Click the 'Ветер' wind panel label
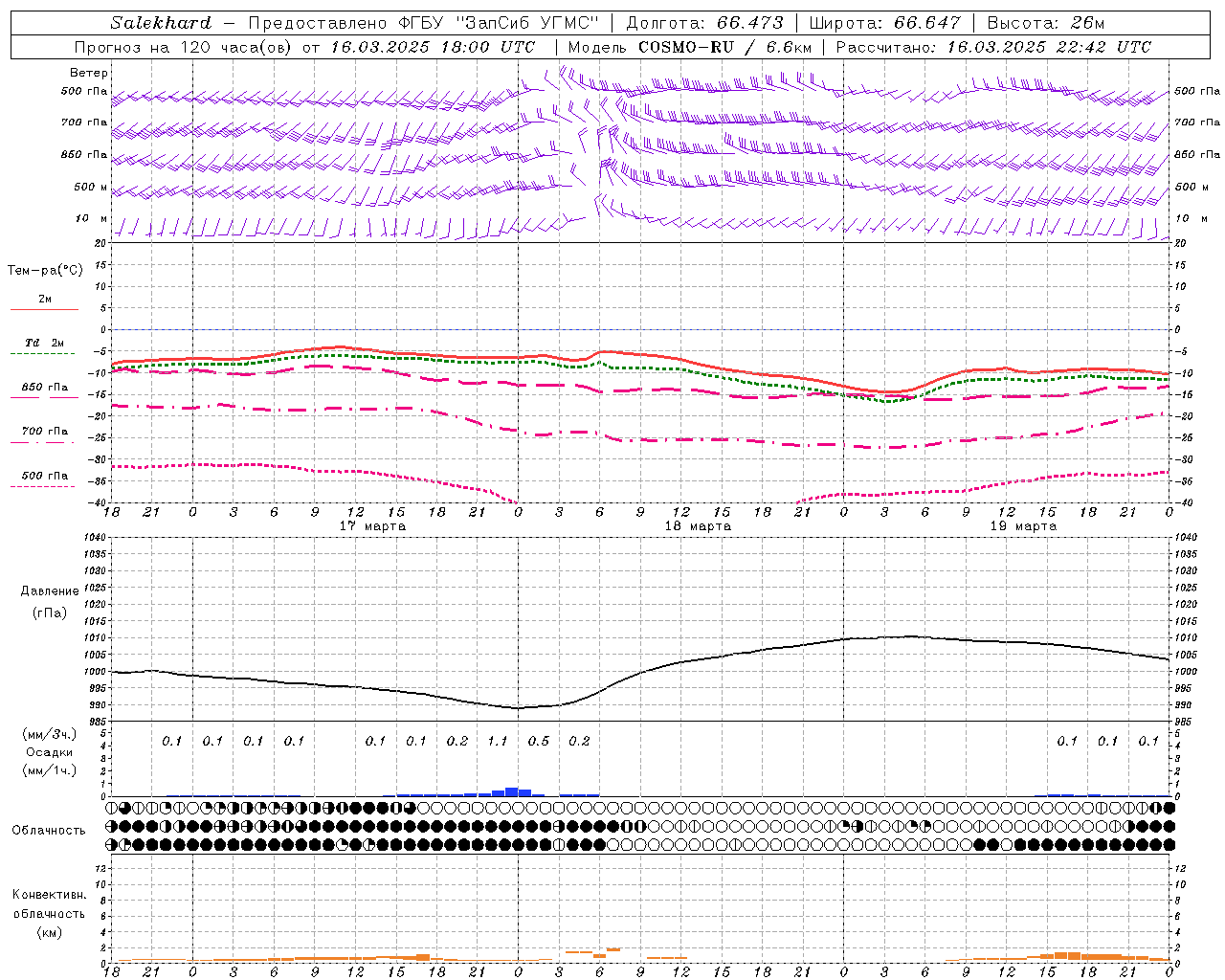This screenshot has height=980, width=1225. tap(89, 73)
